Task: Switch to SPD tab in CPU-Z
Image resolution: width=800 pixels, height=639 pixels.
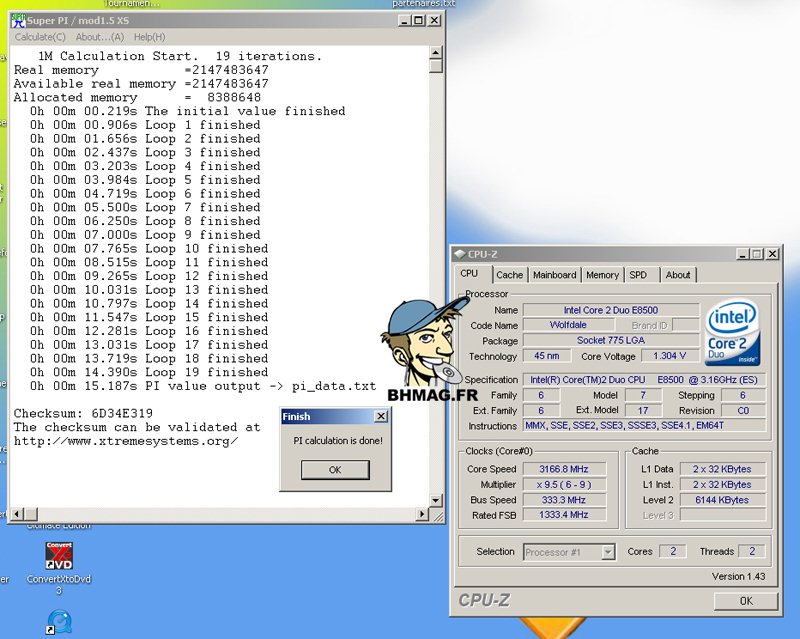Action: pos(638,275)
